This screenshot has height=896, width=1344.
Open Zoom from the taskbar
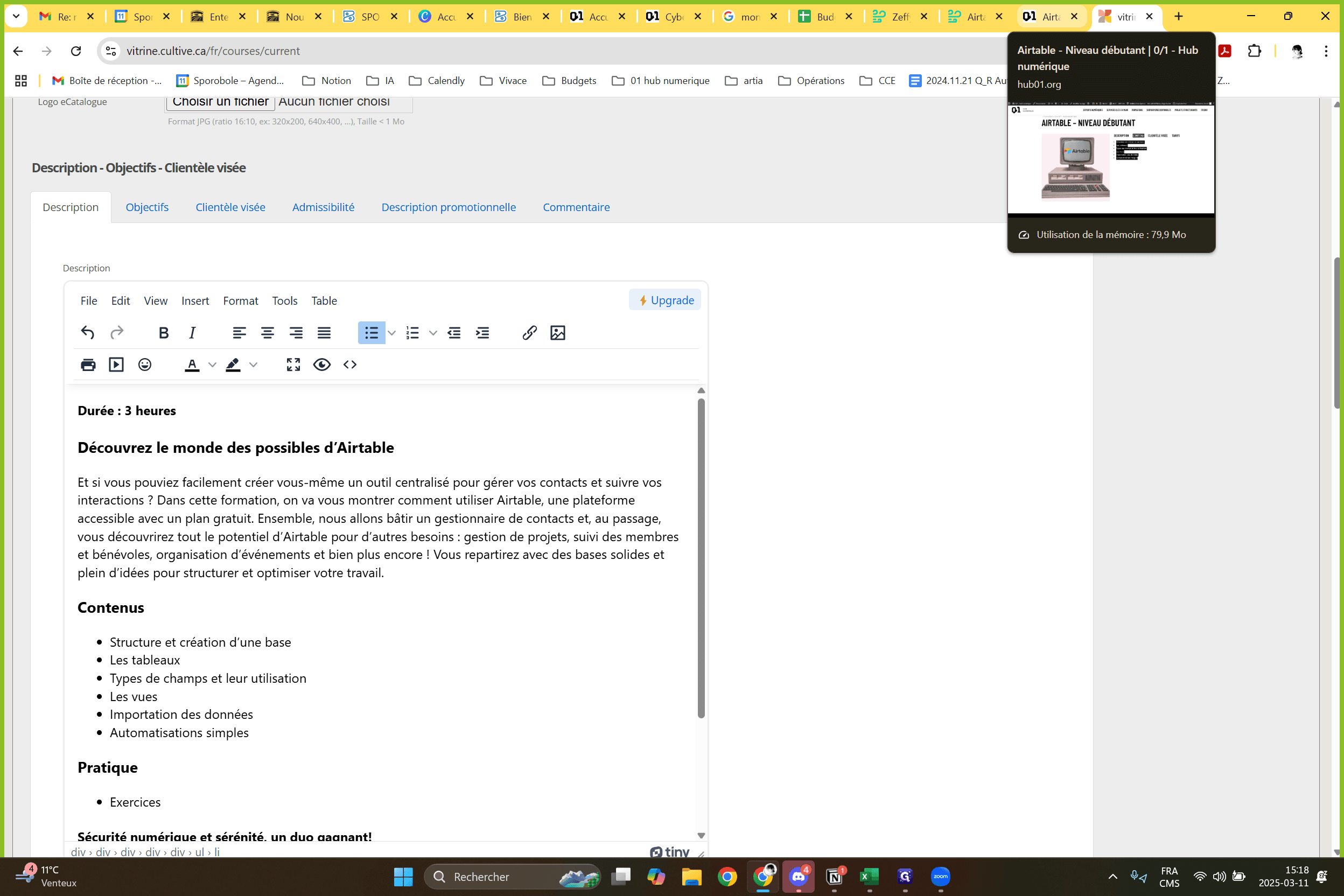[x=941, y=877]
